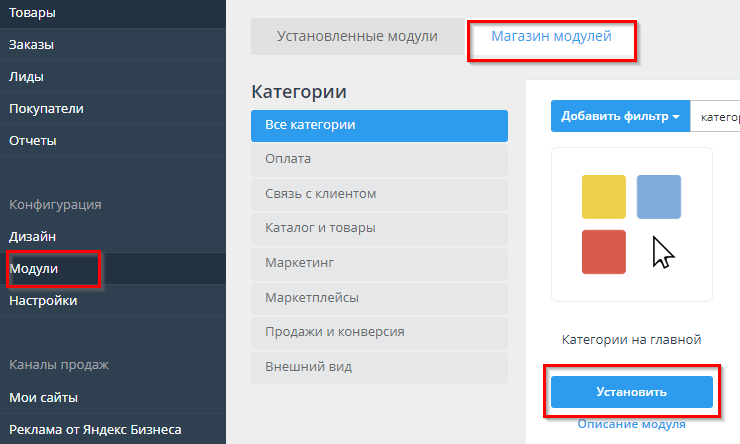Select the Связь с клиентом category
The height and width of the screenshot is (444, 740).
point(379,193)
